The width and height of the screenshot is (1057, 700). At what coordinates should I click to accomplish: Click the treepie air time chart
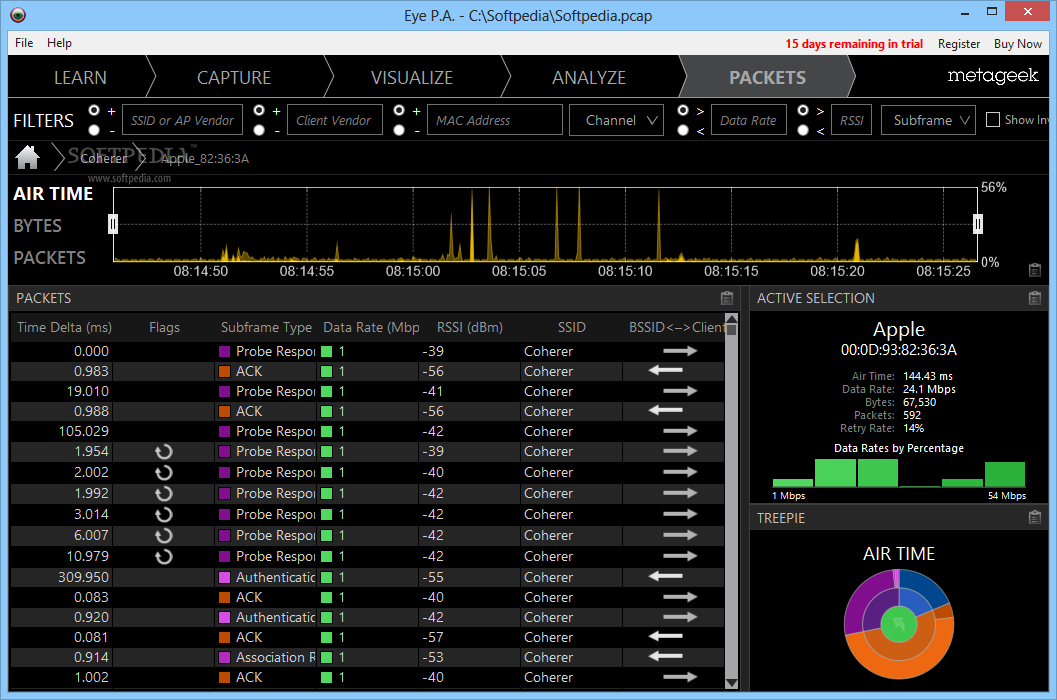(x=899, y=624)
